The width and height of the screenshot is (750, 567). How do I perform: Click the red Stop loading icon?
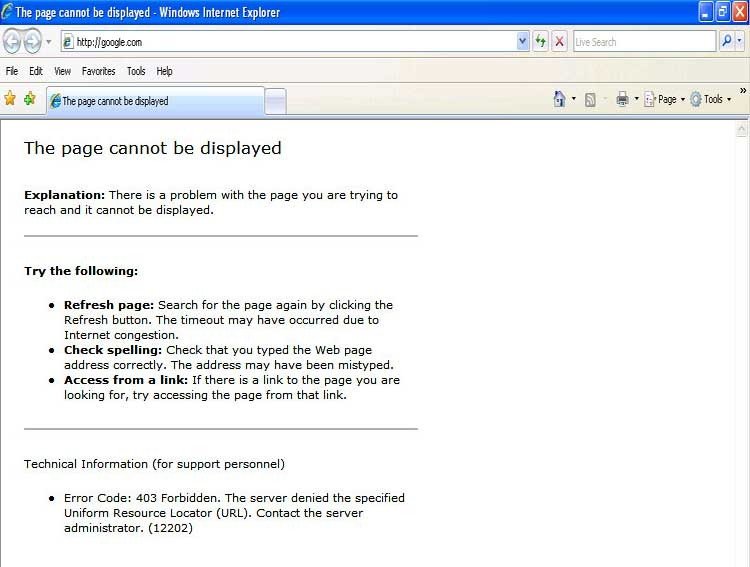click(x=559, y=41)
